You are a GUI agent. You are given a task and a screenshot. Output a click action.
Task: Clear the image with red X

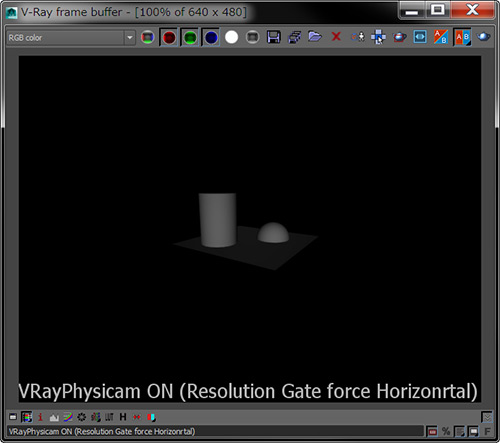tap(336, 36)
